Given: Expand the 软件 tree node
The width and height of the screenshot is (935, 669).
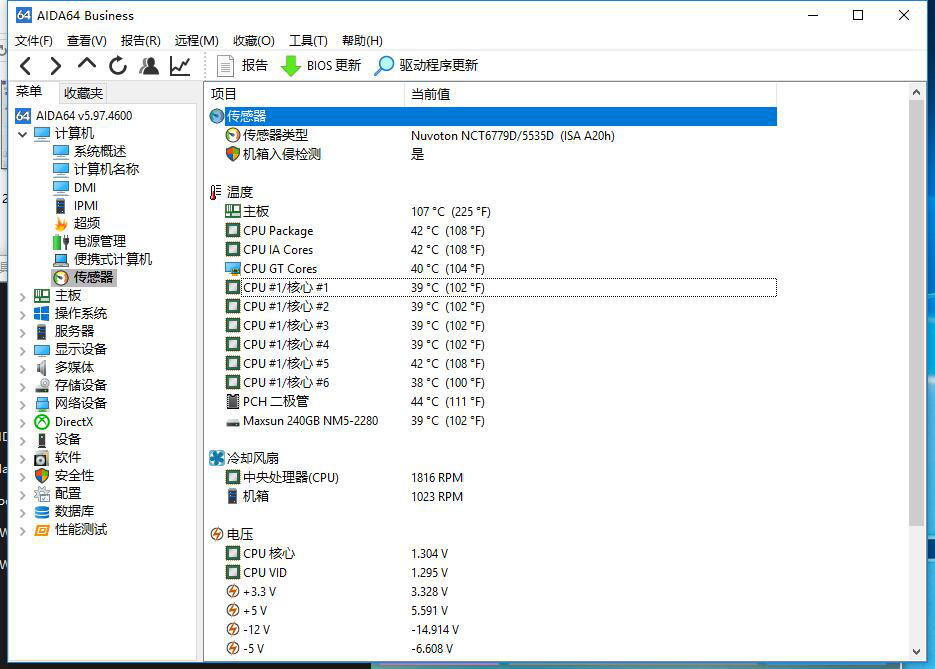Looking at the screenshot, I should coord(23,459).
